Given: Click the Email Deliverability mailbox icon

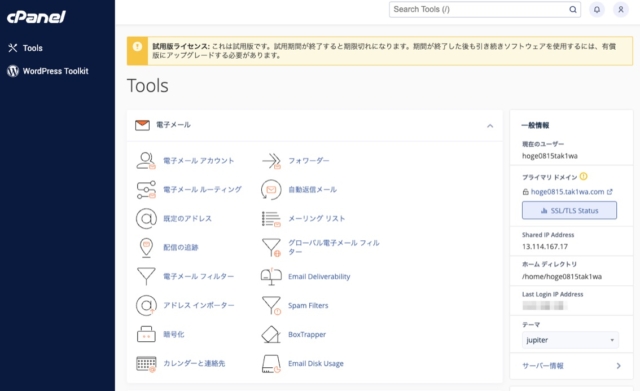Looking at the screenshot, I should point(271,276).
